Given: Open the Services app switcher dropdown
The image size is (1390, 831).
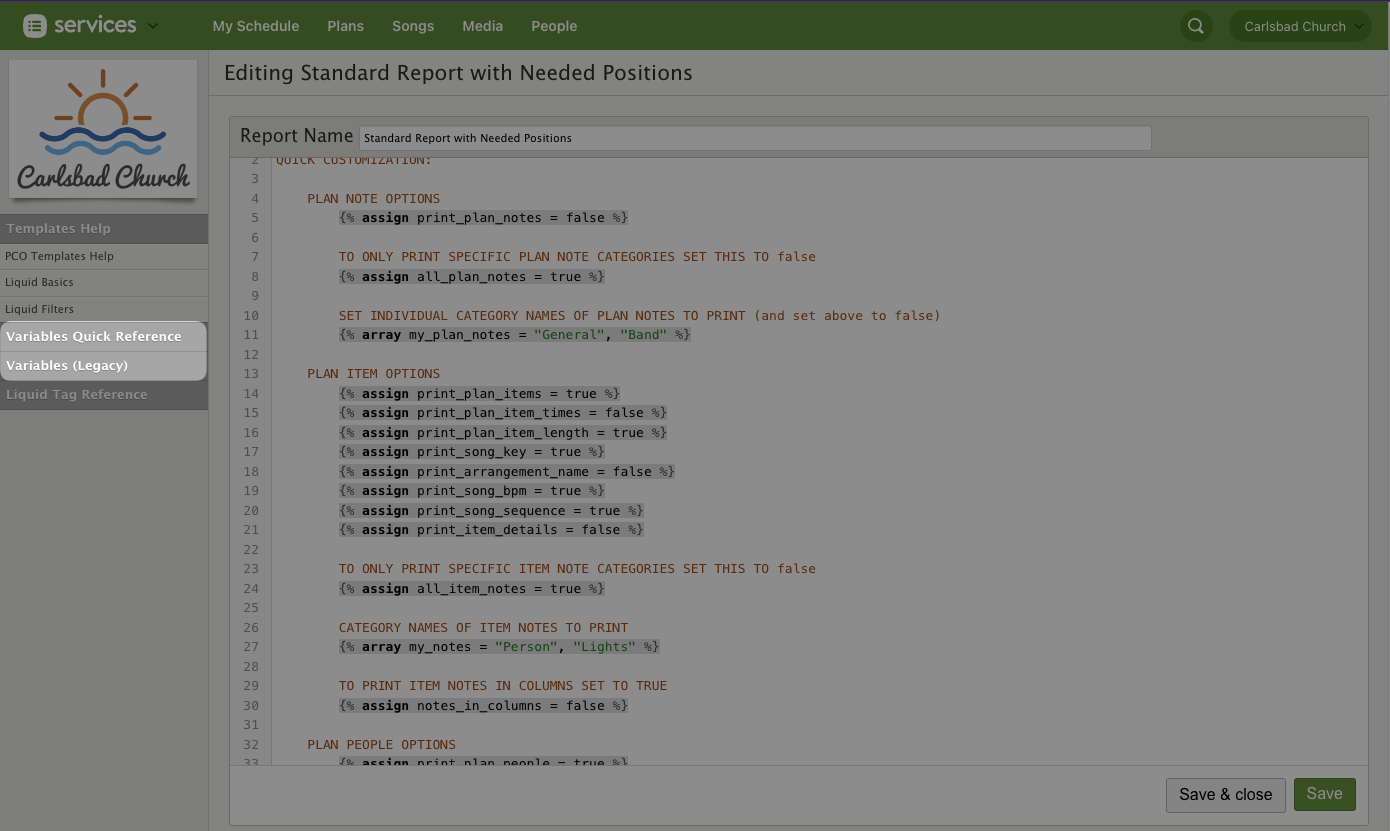Looking at the screenshot, I should click(153, 26).
